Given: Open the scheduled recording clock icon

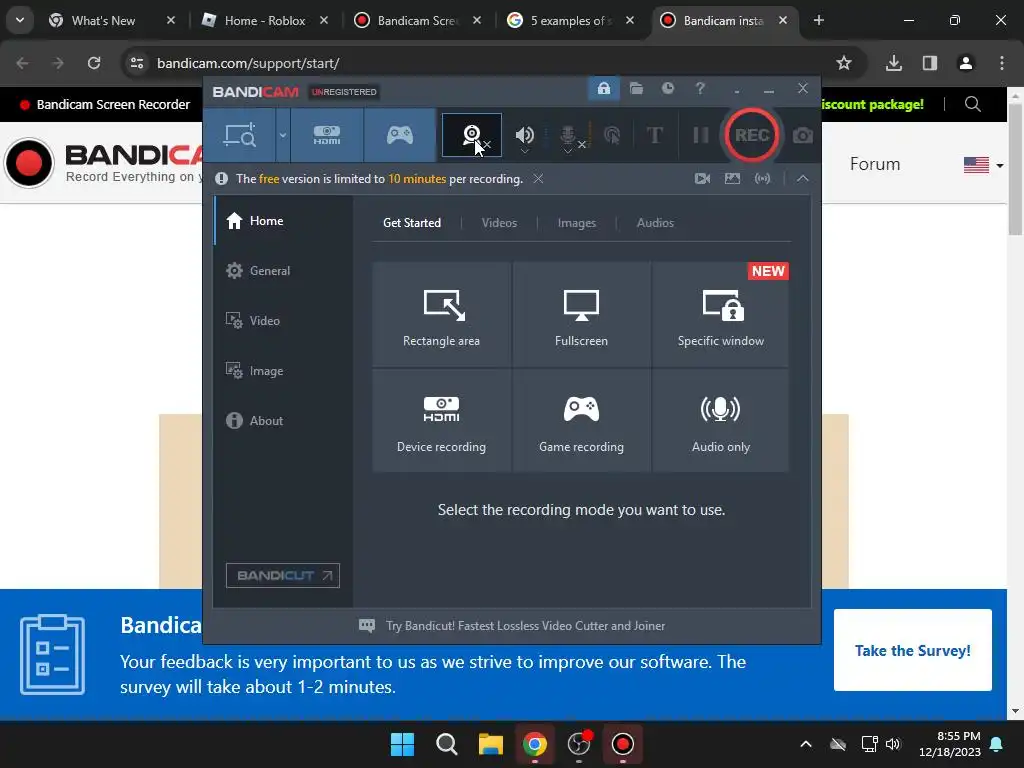Looking at the screenshot, I should 667,88.
